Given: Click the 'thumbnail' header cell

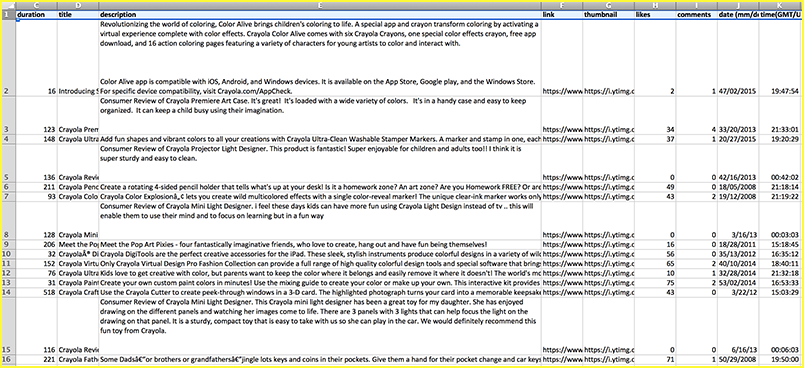Looking at the screenshot, I should 608,15.
